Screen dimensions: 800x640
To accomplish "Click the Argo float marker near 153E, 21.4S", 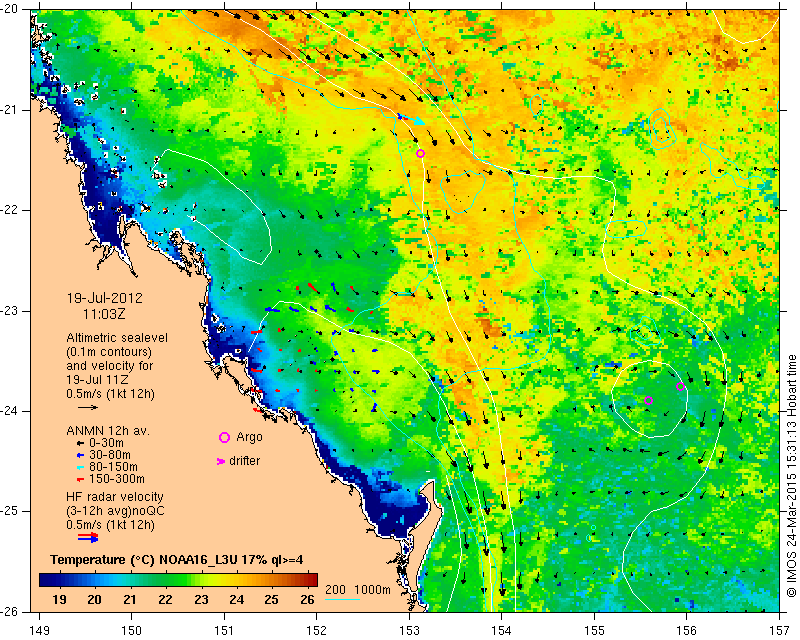I will [420, 154].
